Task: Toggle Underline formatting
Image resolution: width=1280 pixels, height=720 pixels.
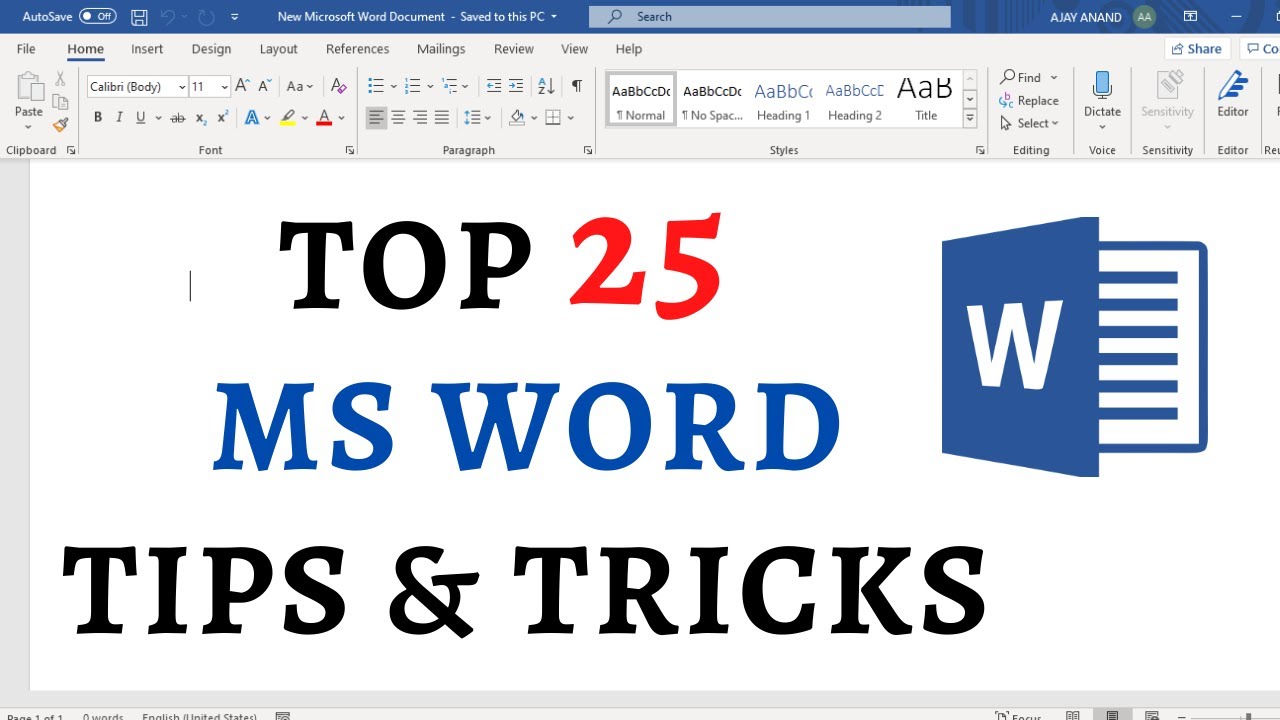Action: click(141, 118)
